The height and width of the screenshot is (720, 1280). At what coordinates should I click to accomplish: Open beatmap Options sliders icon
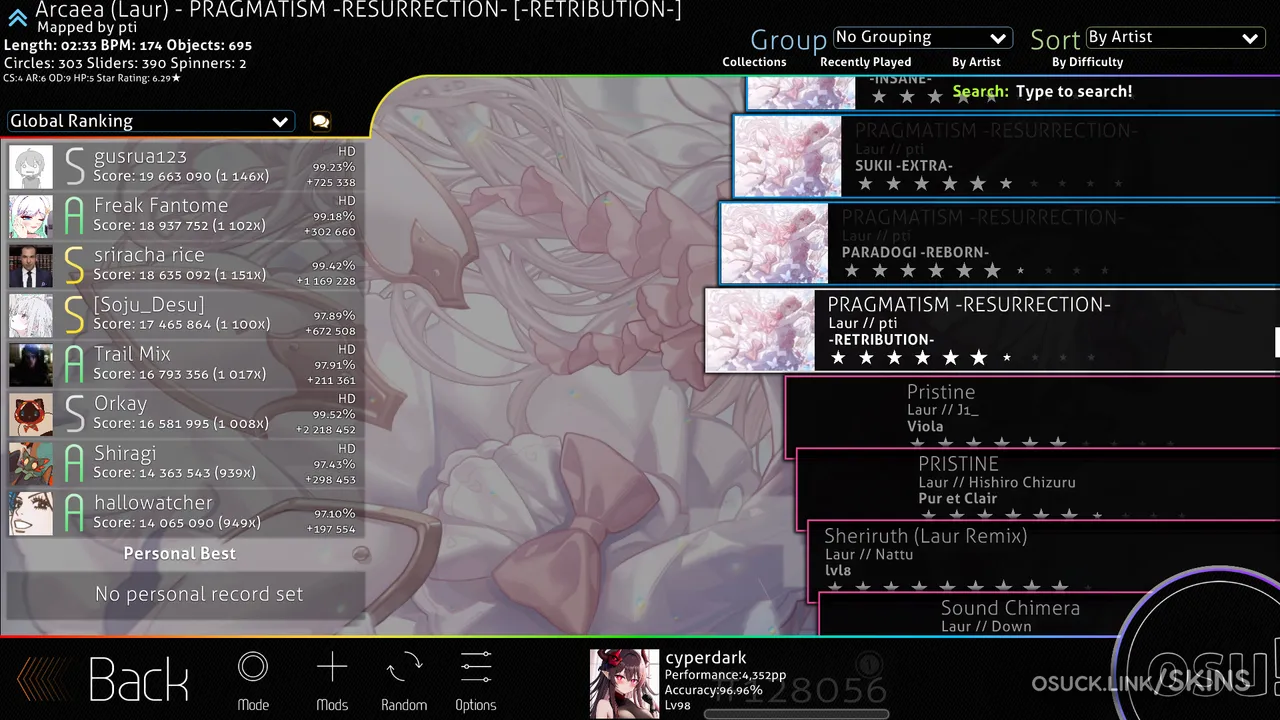pos(476,667)
